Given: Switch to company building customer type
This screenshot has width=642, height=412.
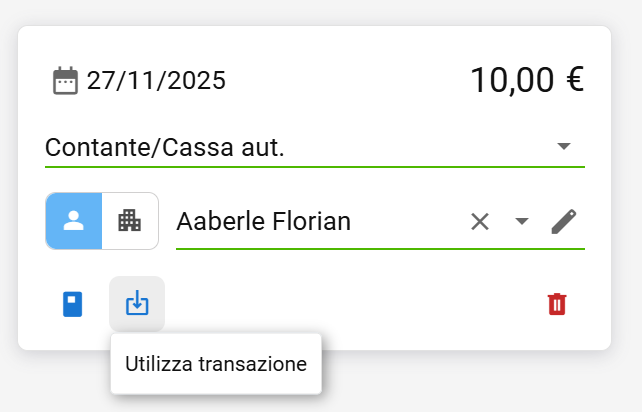Looking at the screenshot, I should pos(130,221).
